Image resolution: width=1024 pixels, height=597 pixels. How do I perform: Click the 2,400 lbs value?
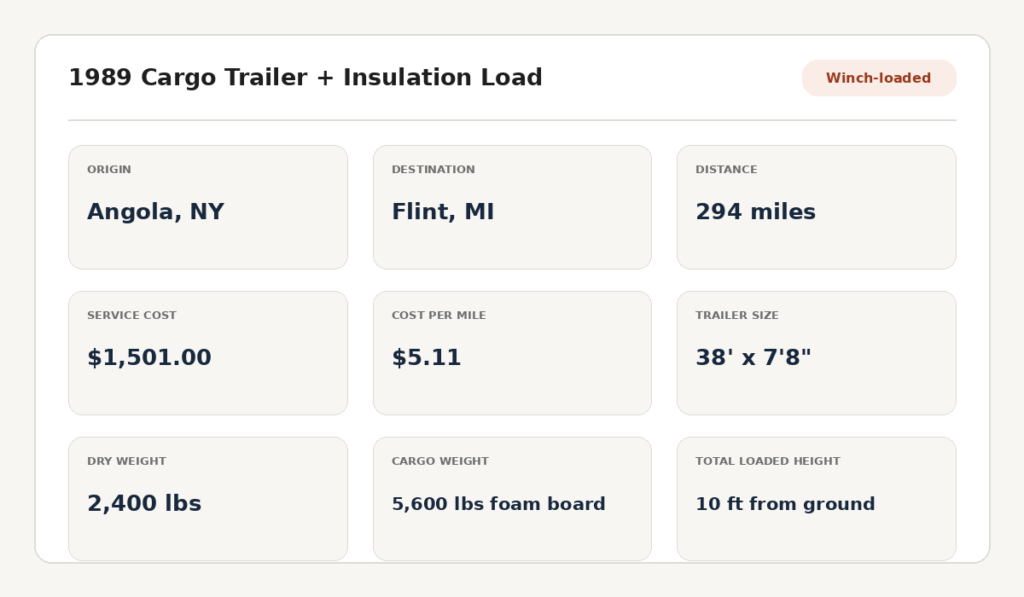(x=144, y=503)
